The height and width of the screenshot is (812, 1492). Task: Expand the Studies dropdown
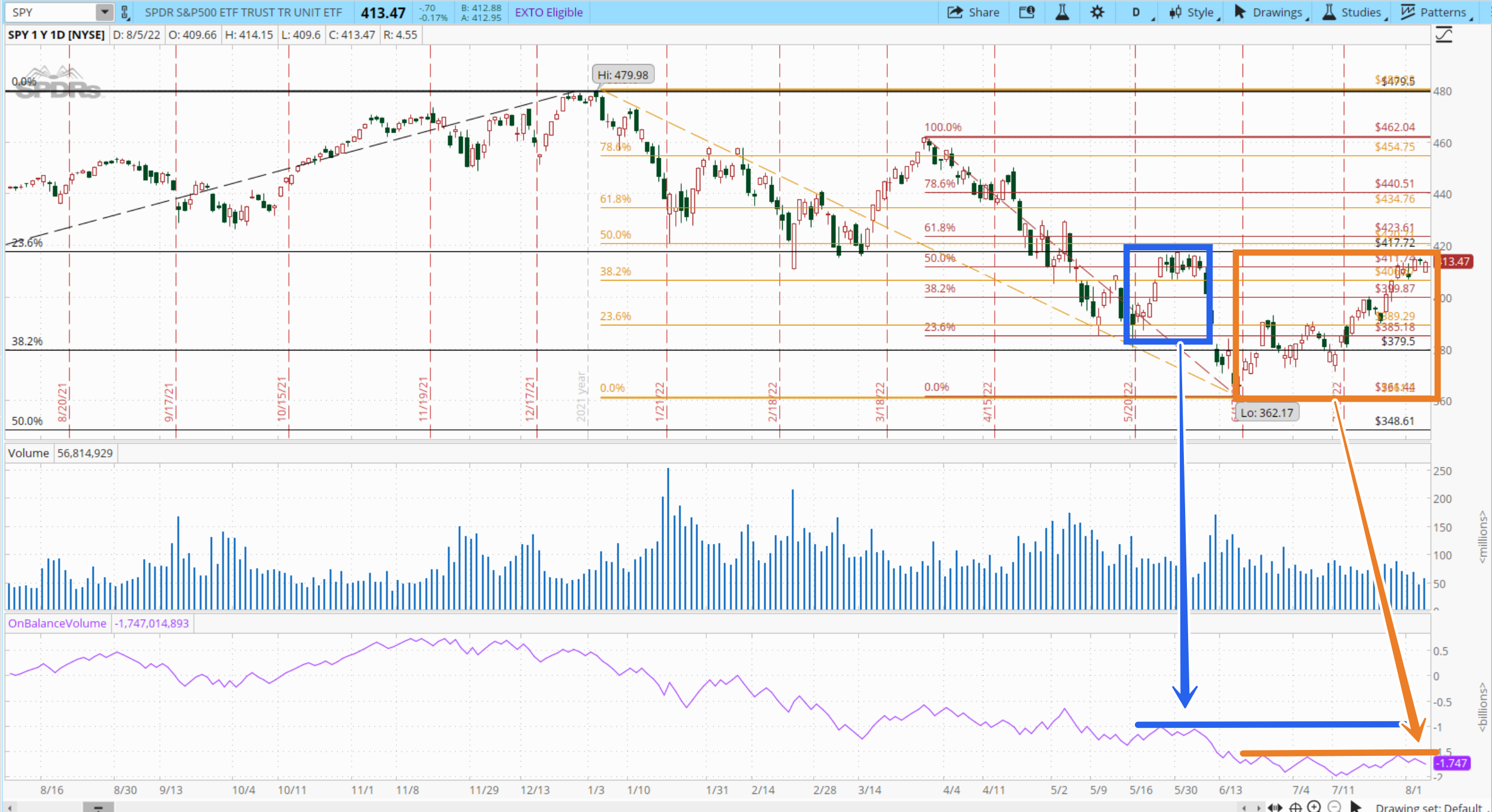1354,13
